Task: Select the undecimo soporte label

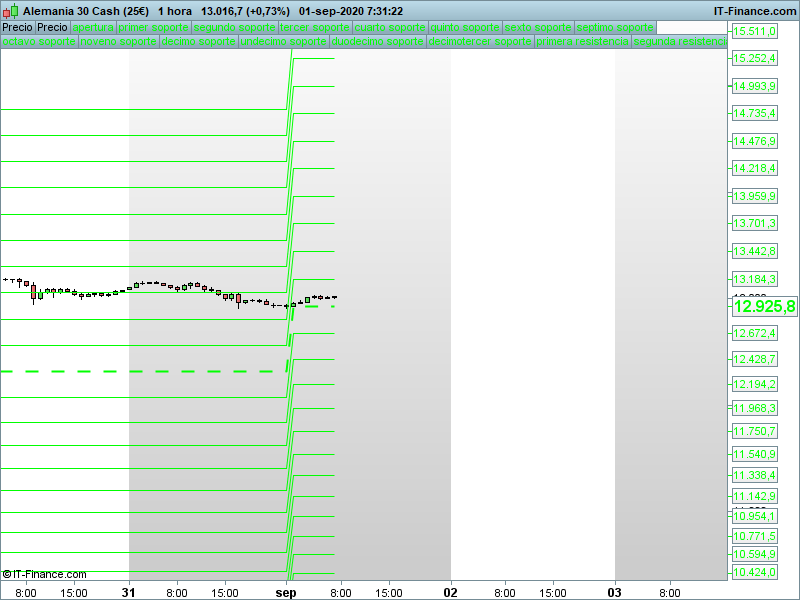Action: pyautogui.click(x=284, y=41)
